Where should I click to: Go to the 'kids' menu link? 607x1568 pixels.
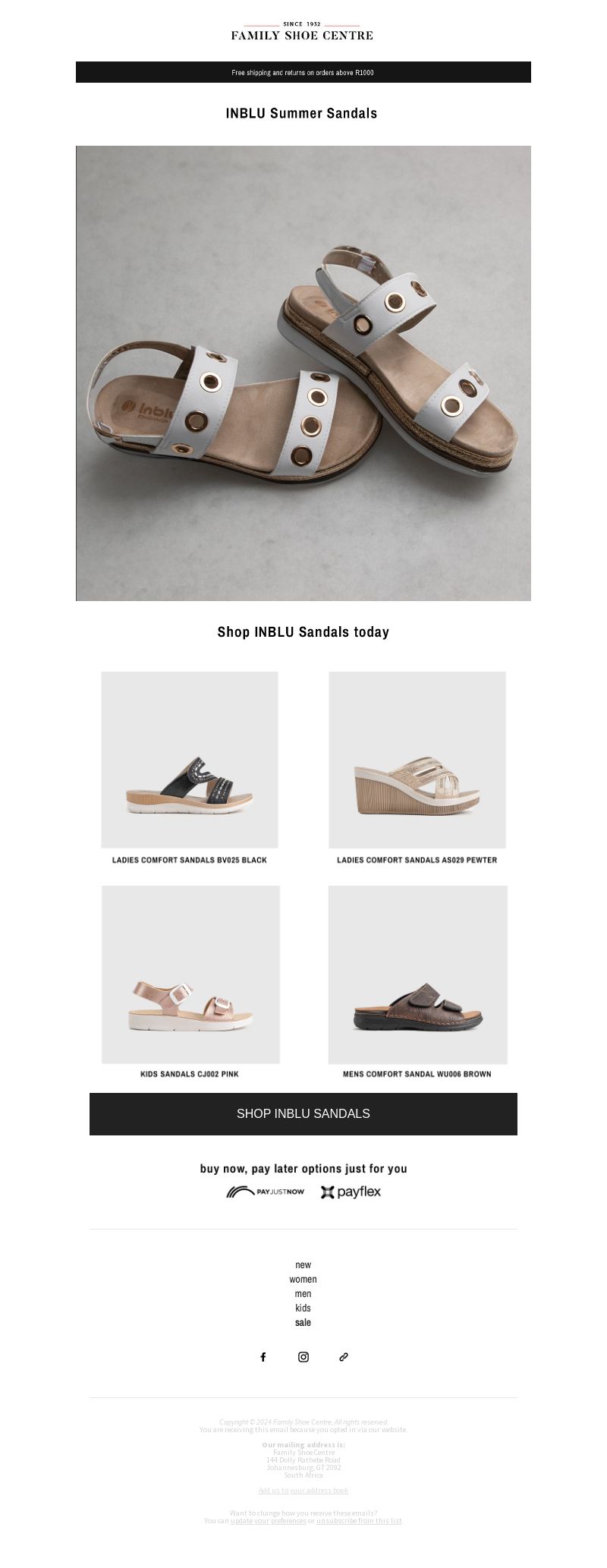click(303, 1308)
